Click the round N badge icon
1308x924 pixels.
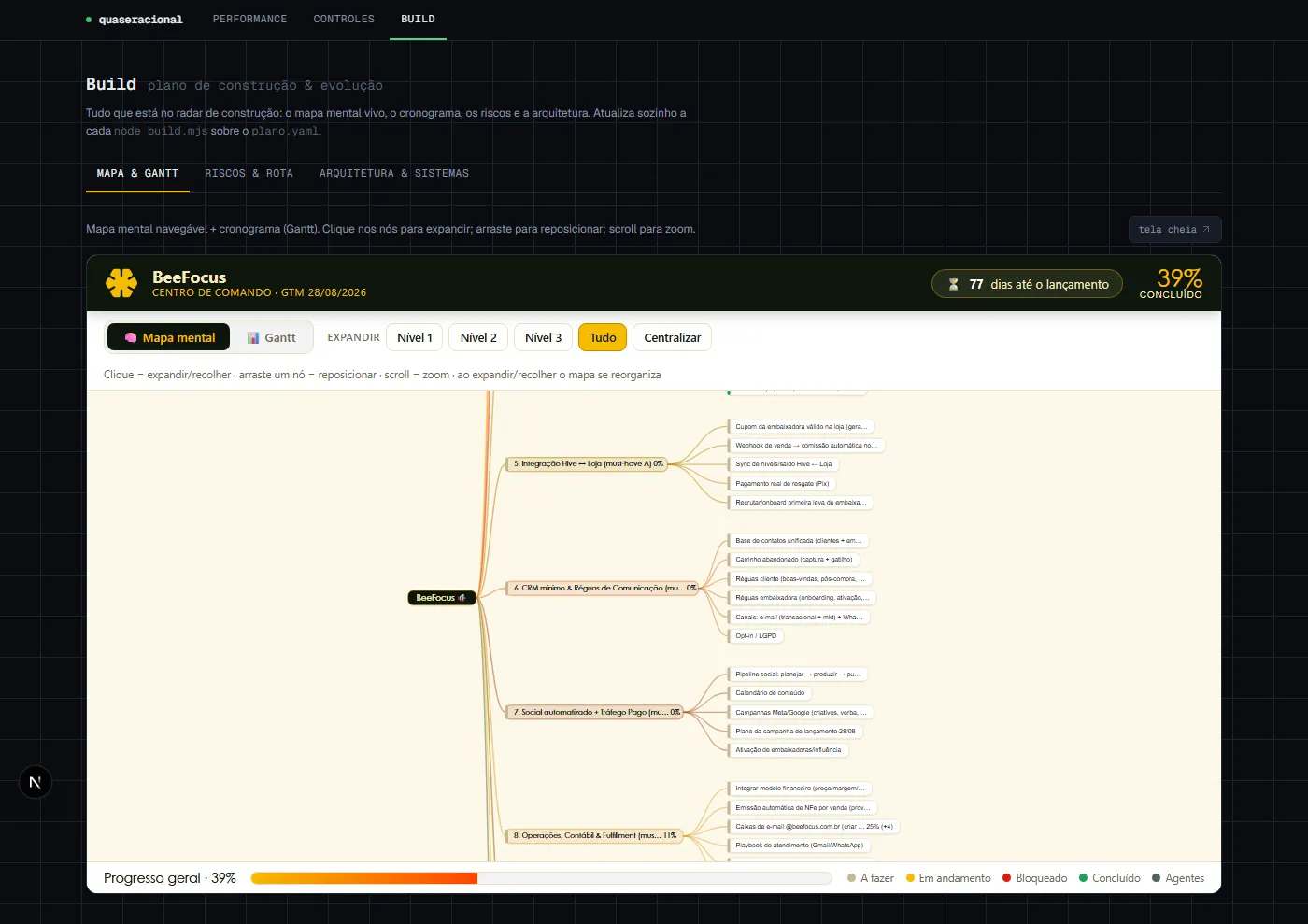click(36, 782)
